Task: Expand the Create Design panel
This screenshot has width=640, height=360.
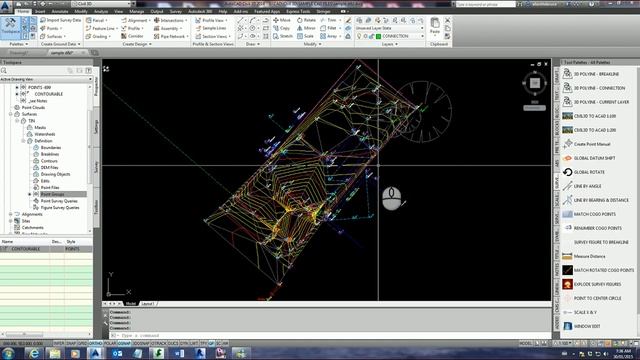Action: pyautogui.click(x=136, y=44)
